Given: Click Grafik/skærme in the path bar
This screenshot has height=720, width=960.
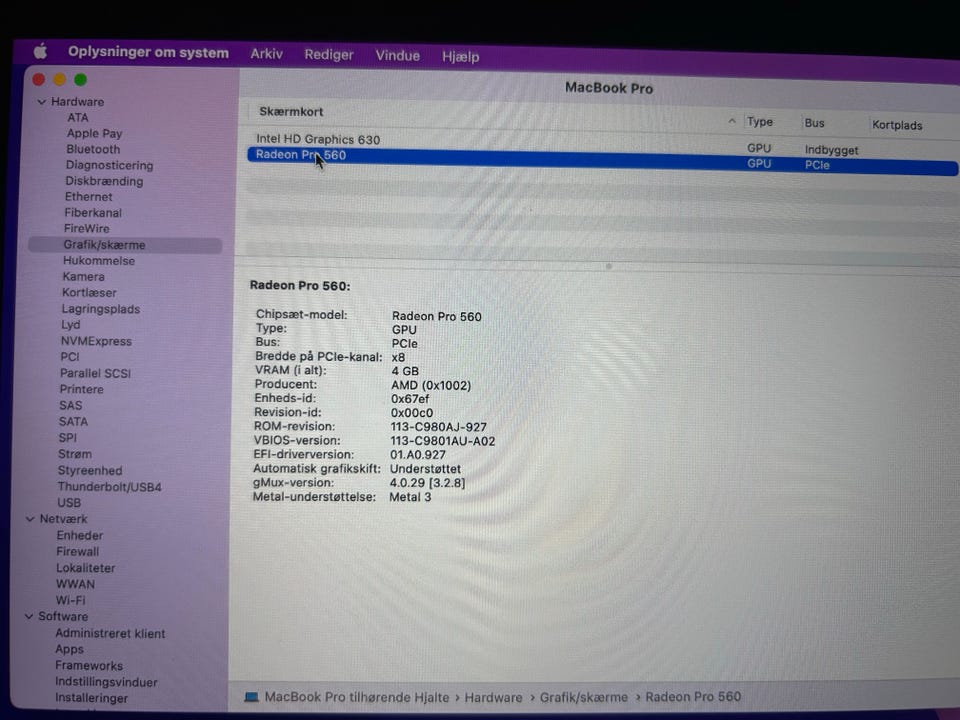Looking at the screenshot, I should click(x=583, y=697).
